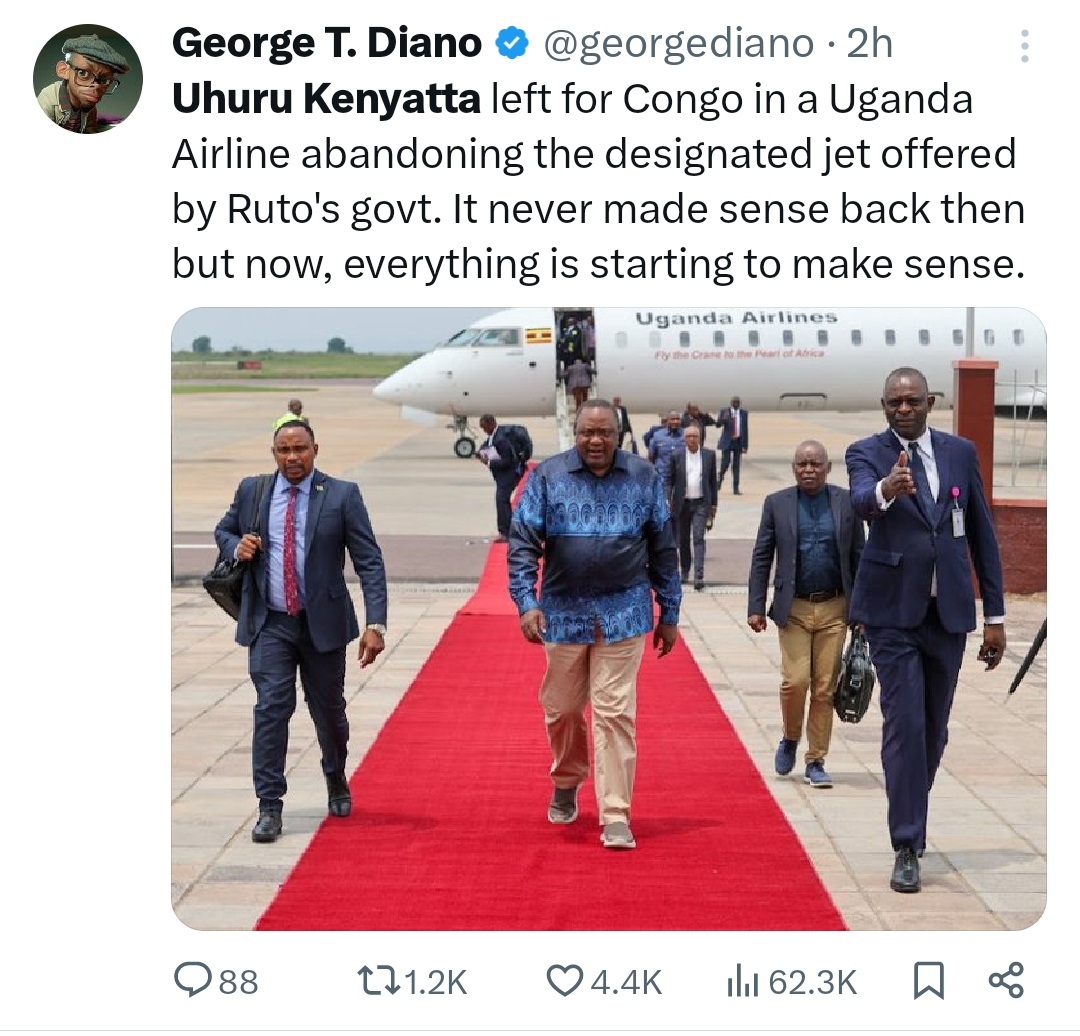Screen dimensions: 1080x1036
Task: Click the blue verified badge
Action: [x=512, y=44]
